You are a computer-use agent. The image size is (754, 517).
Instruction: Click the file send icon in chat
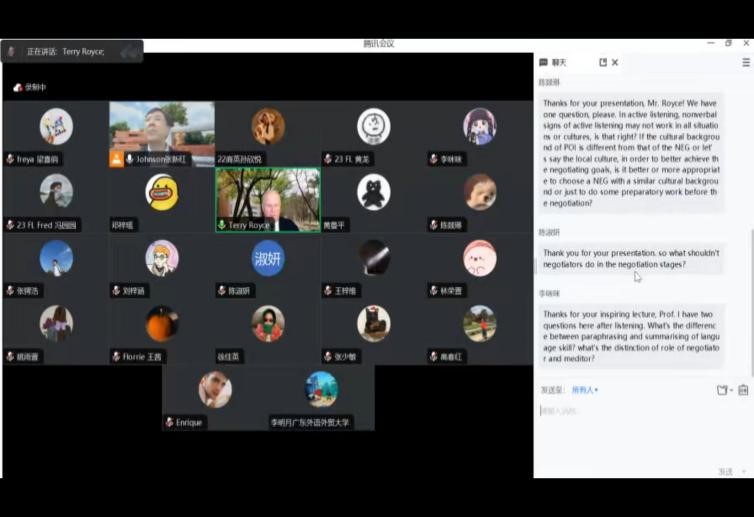(721, 390)
